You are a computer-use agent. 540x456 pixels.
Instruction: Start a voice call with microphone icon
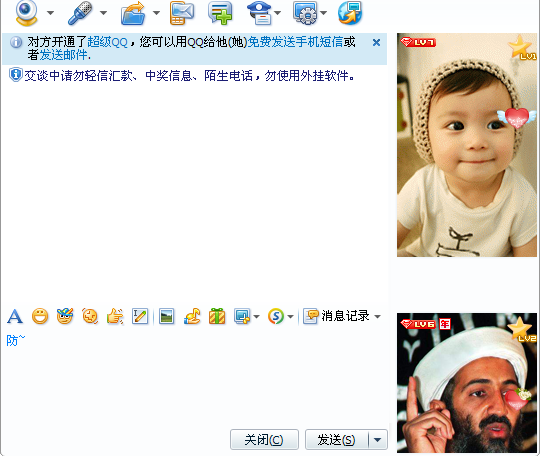coord(80,13)
